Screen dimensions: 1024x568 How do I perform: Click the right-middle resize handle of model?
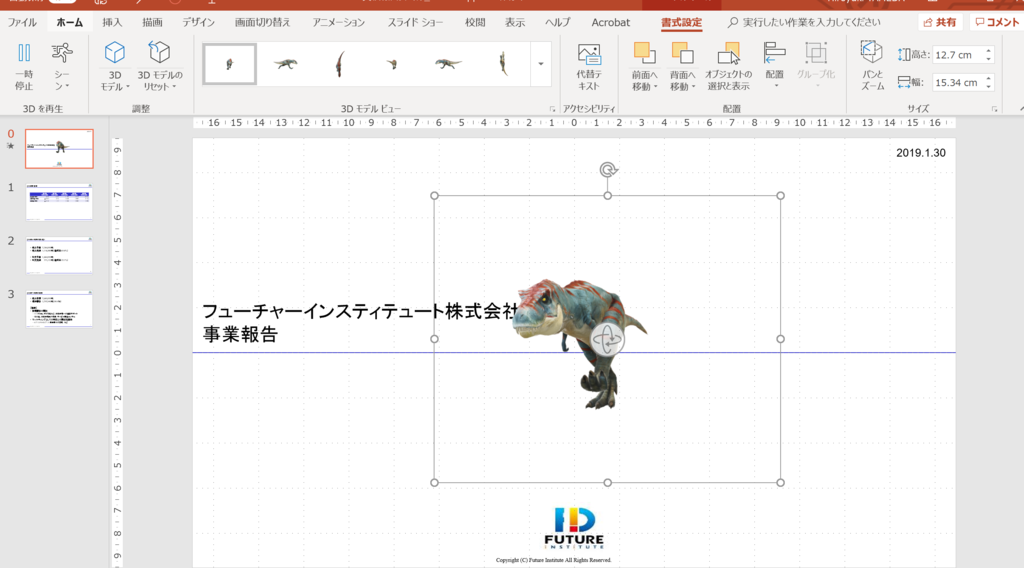(780, 339)
